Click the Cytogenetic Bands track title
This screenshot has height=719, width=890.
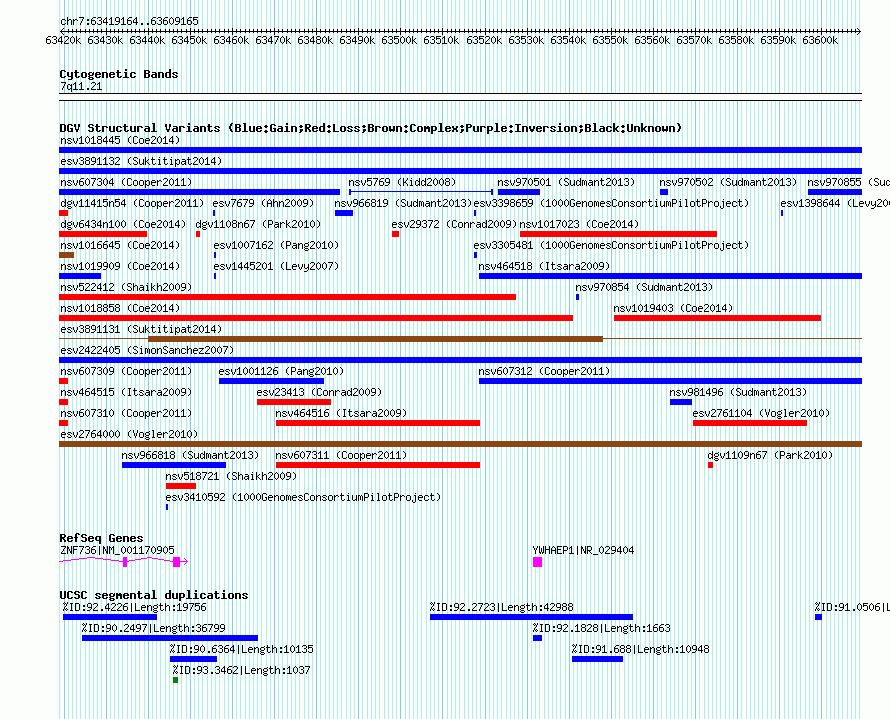(119, 74)
